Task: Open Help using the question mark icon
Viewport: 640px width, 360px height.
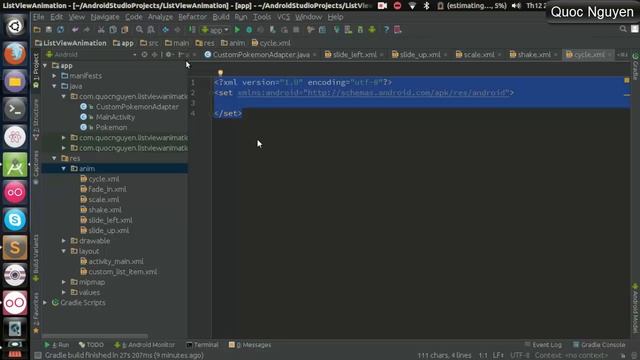Action: coord(386,30)
